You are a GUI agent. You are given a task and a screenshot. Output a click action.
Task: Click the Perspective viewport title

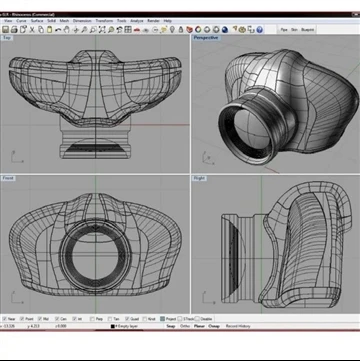(206, 38)
